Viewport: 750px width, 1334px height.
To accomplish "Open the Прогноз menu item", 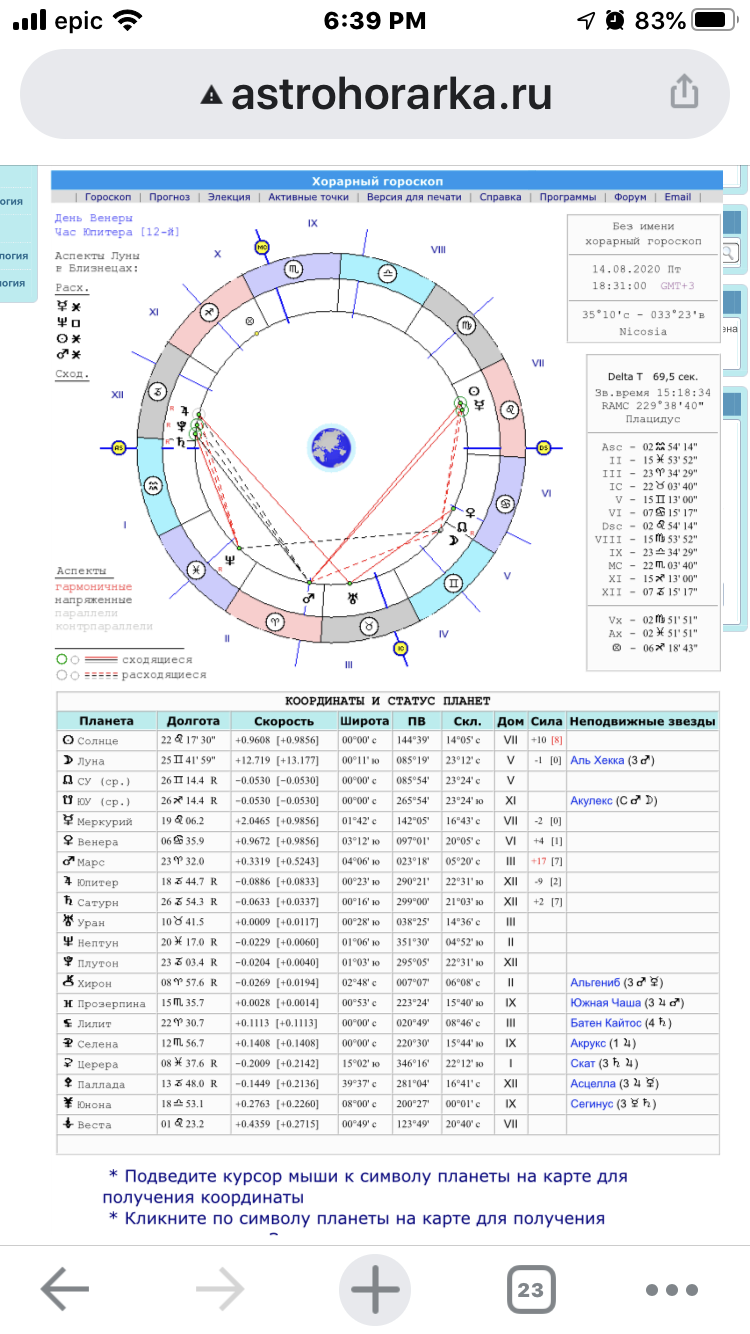I will point(170,197).
